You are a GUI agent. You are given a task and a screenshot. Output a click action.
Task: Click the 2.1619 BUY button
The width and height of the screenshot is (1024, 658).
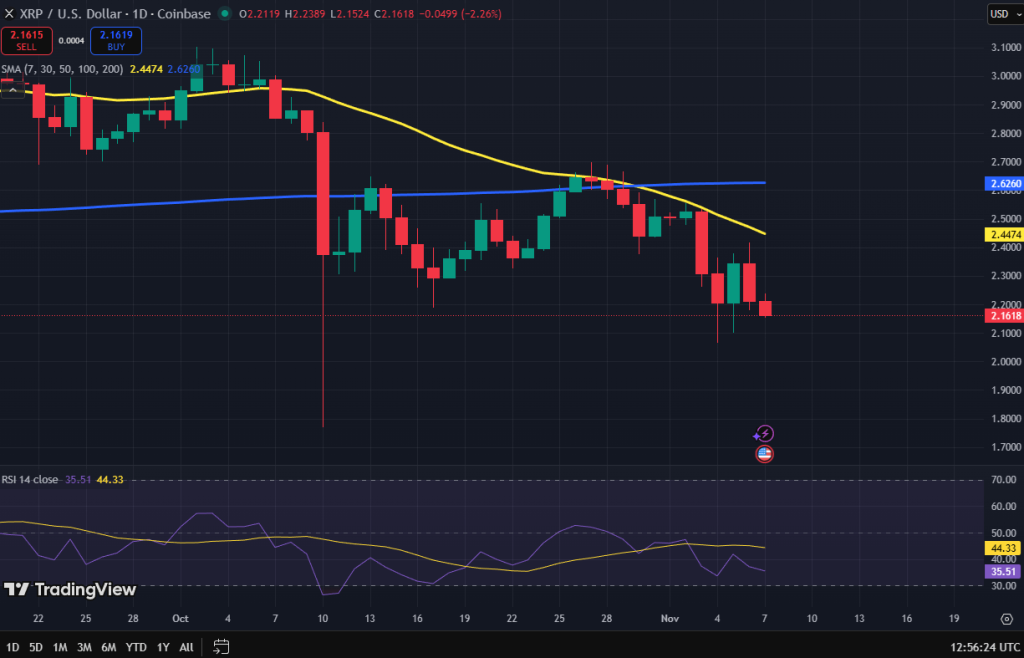(x=116, y=40)
